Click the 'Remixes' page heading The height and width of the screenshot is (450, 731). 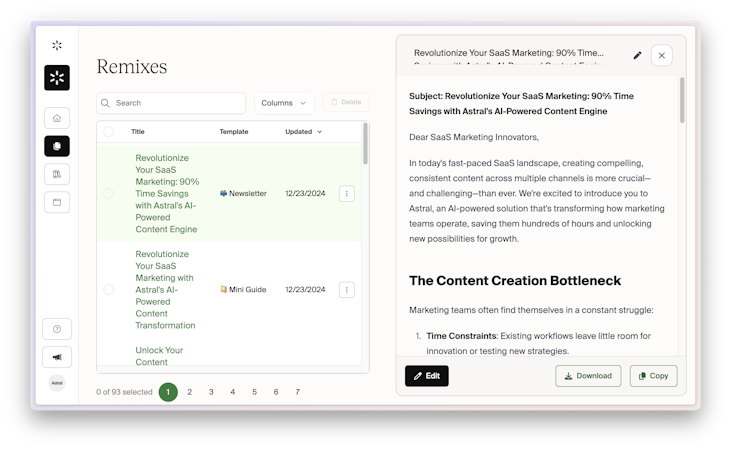[x=131, y=66]
